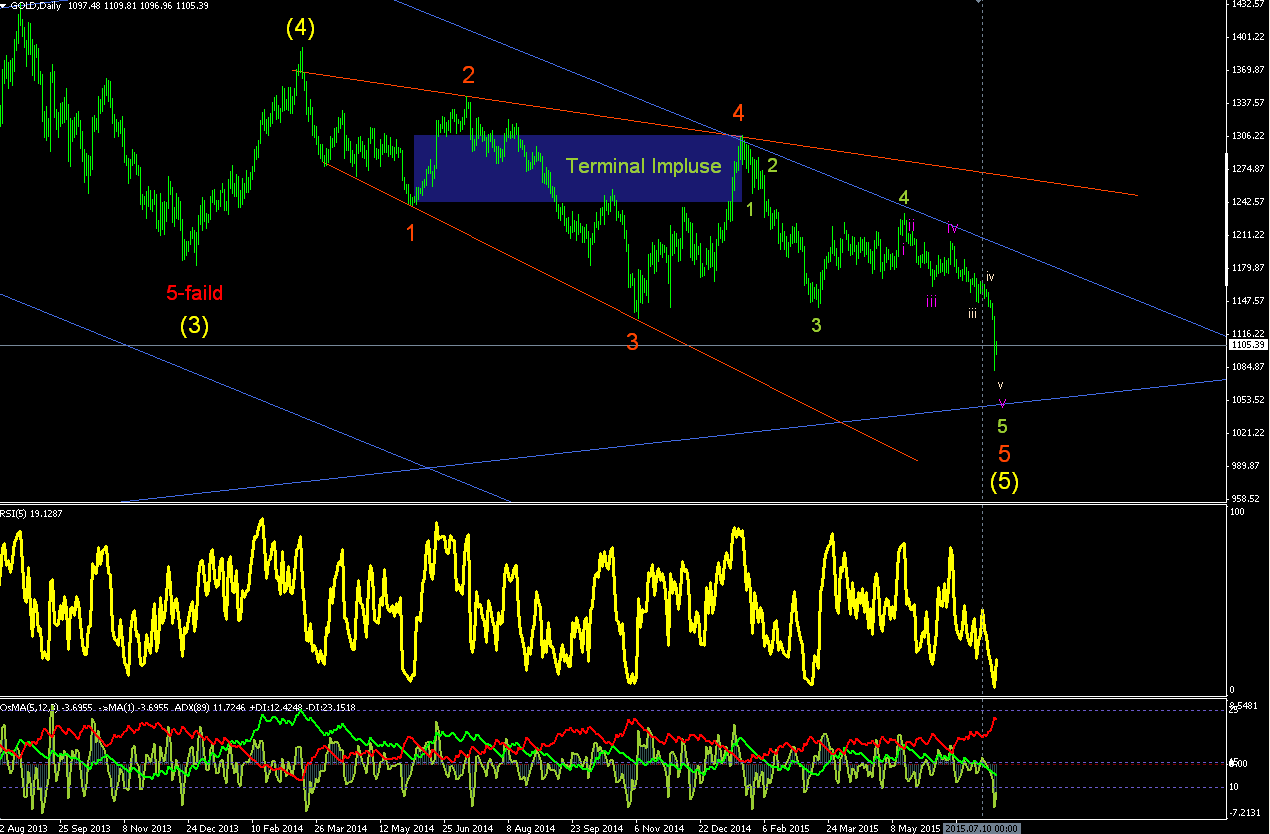Click the GOLD,Daily chart title text

[35, 5]
